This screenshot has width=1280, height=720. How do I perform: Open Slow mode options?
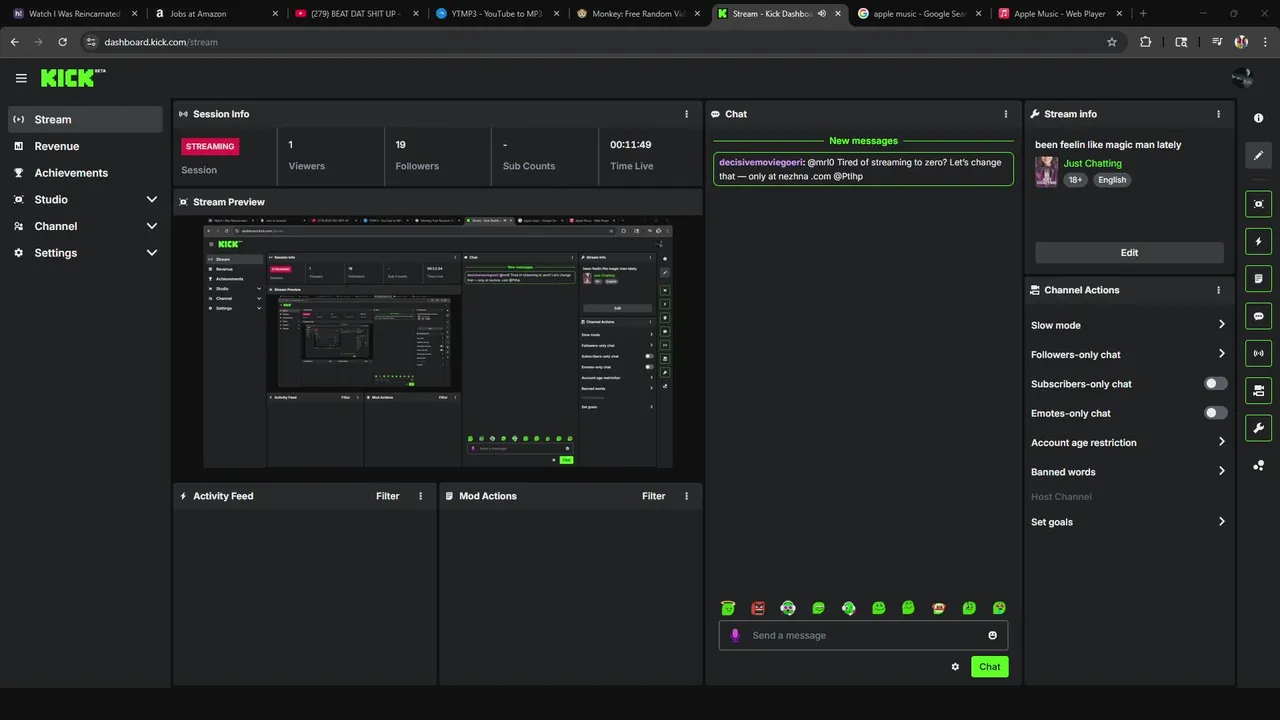(1128, 325)
